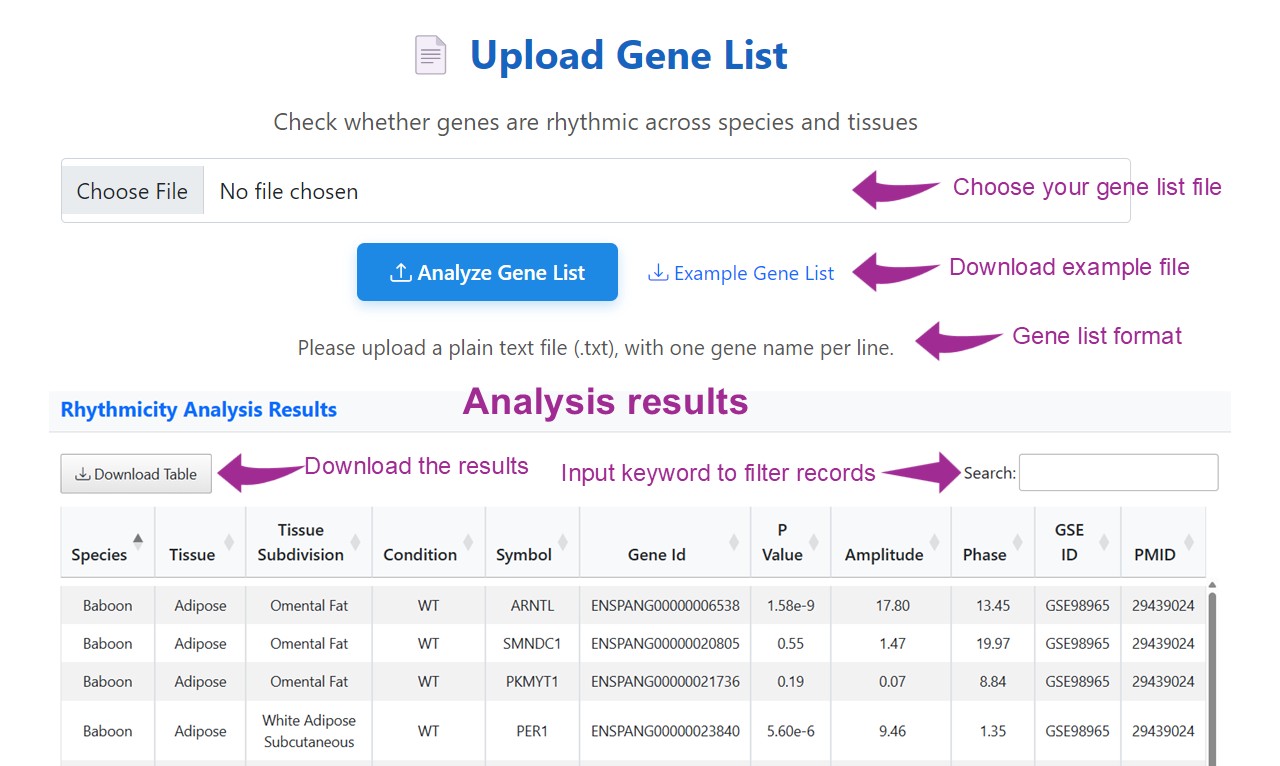Sort table by Species column arrow
The width and height of the screenshot is (1280, 766).
pos(138,541)
